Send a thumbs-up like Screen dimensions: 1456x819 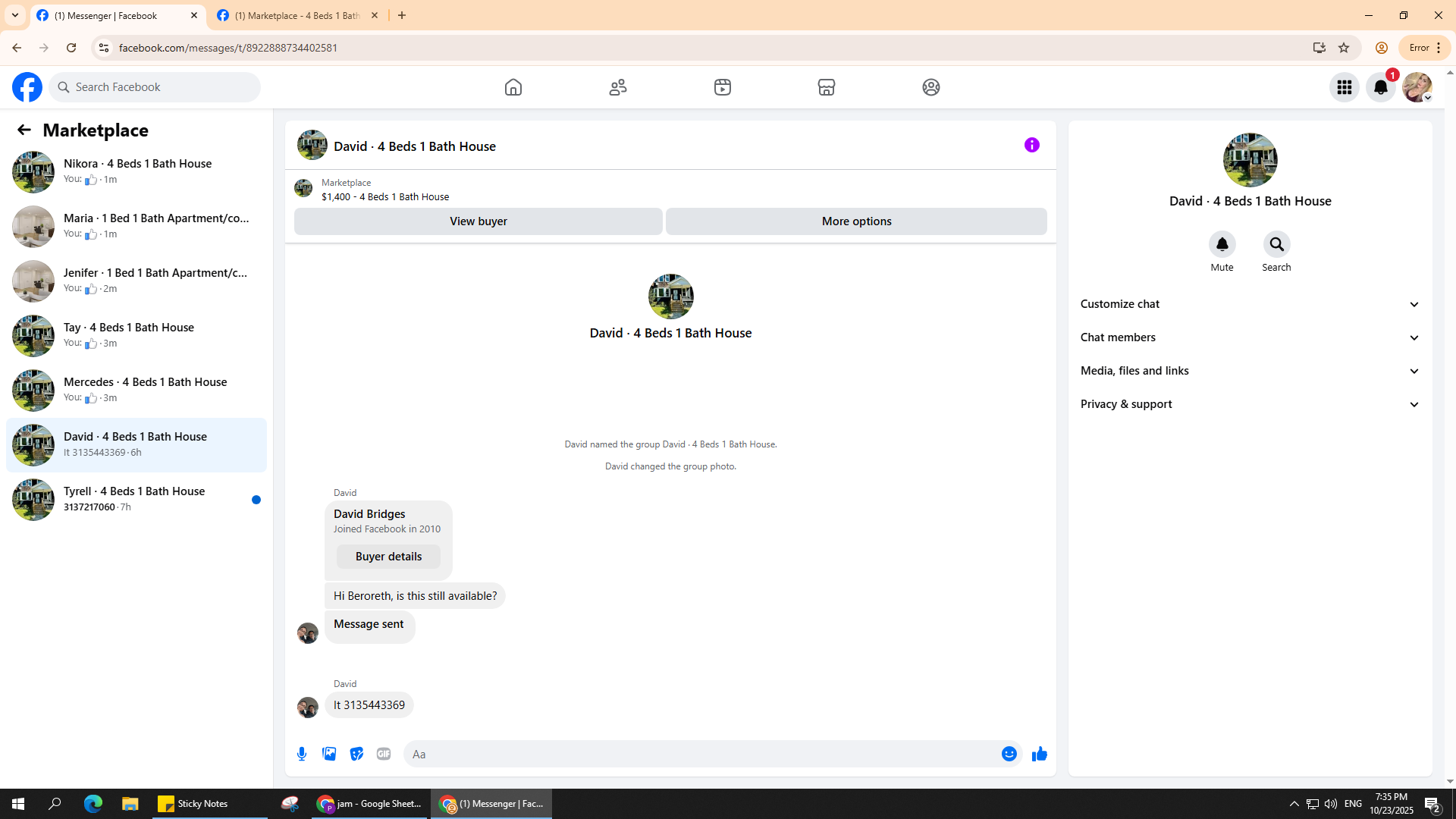[1039, 754]
